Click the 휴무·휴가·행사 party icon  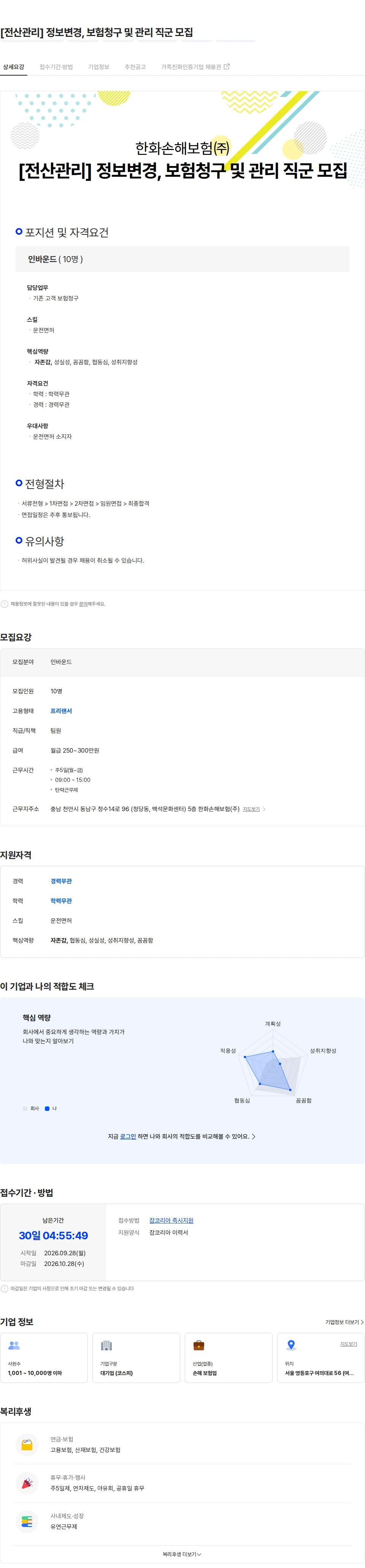click(27, 1483)
